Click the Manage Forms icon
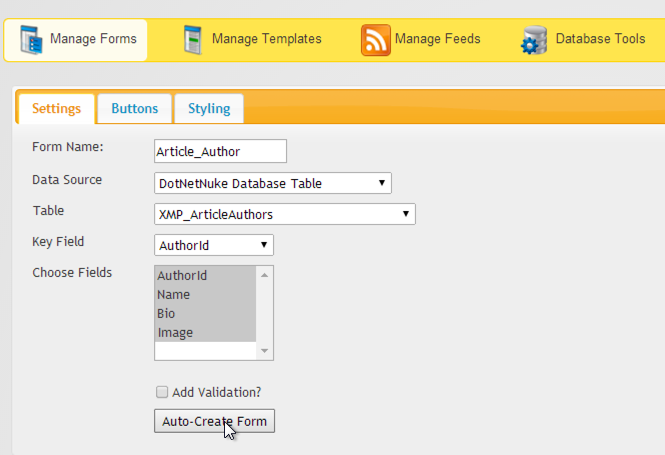665x455 pixels. tap(31, 40)
